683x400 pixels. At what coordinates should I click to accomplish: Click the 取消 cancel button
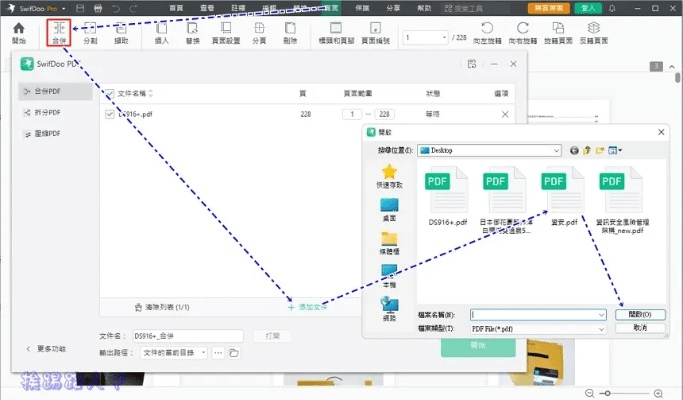pos(640,328)
